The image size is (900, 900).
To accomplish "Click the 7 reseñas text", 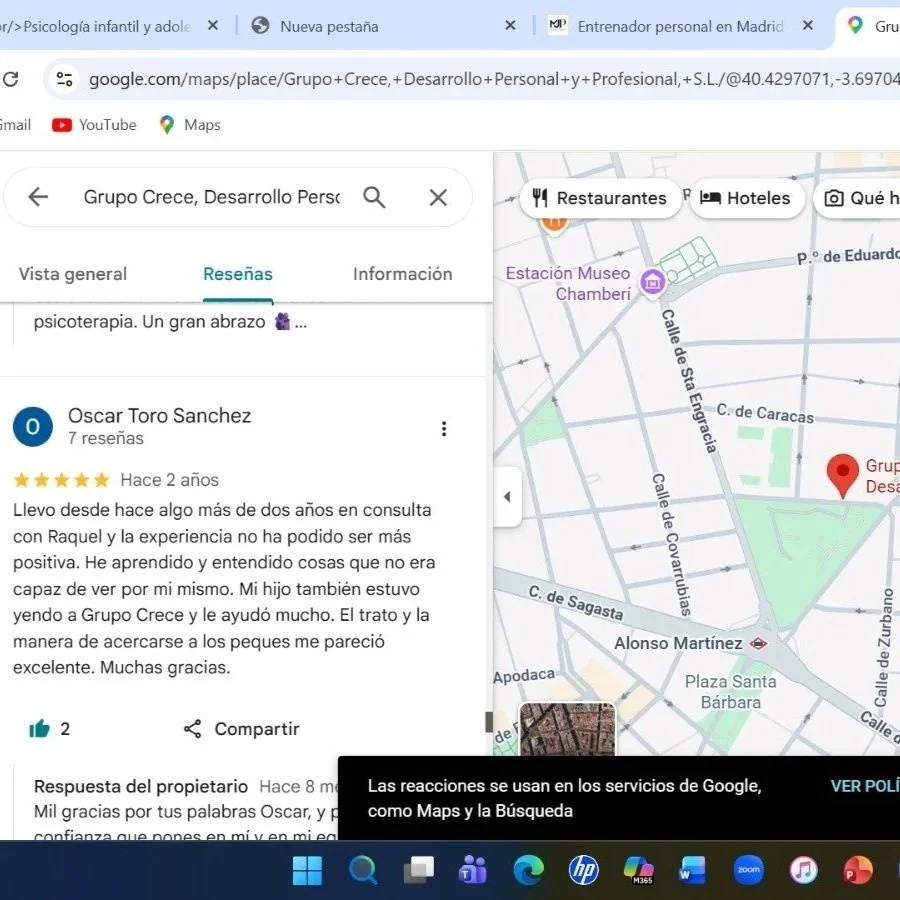I will point(106,439).
